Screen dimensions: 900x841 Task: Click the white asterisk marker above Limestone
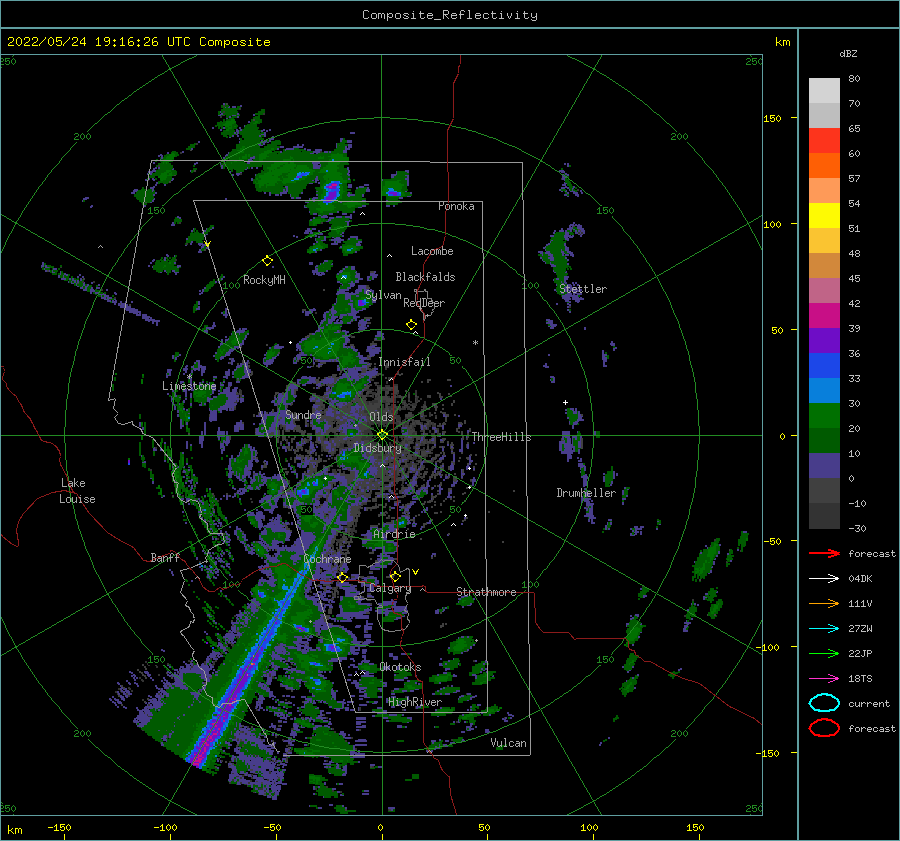[x=189, y=377]
